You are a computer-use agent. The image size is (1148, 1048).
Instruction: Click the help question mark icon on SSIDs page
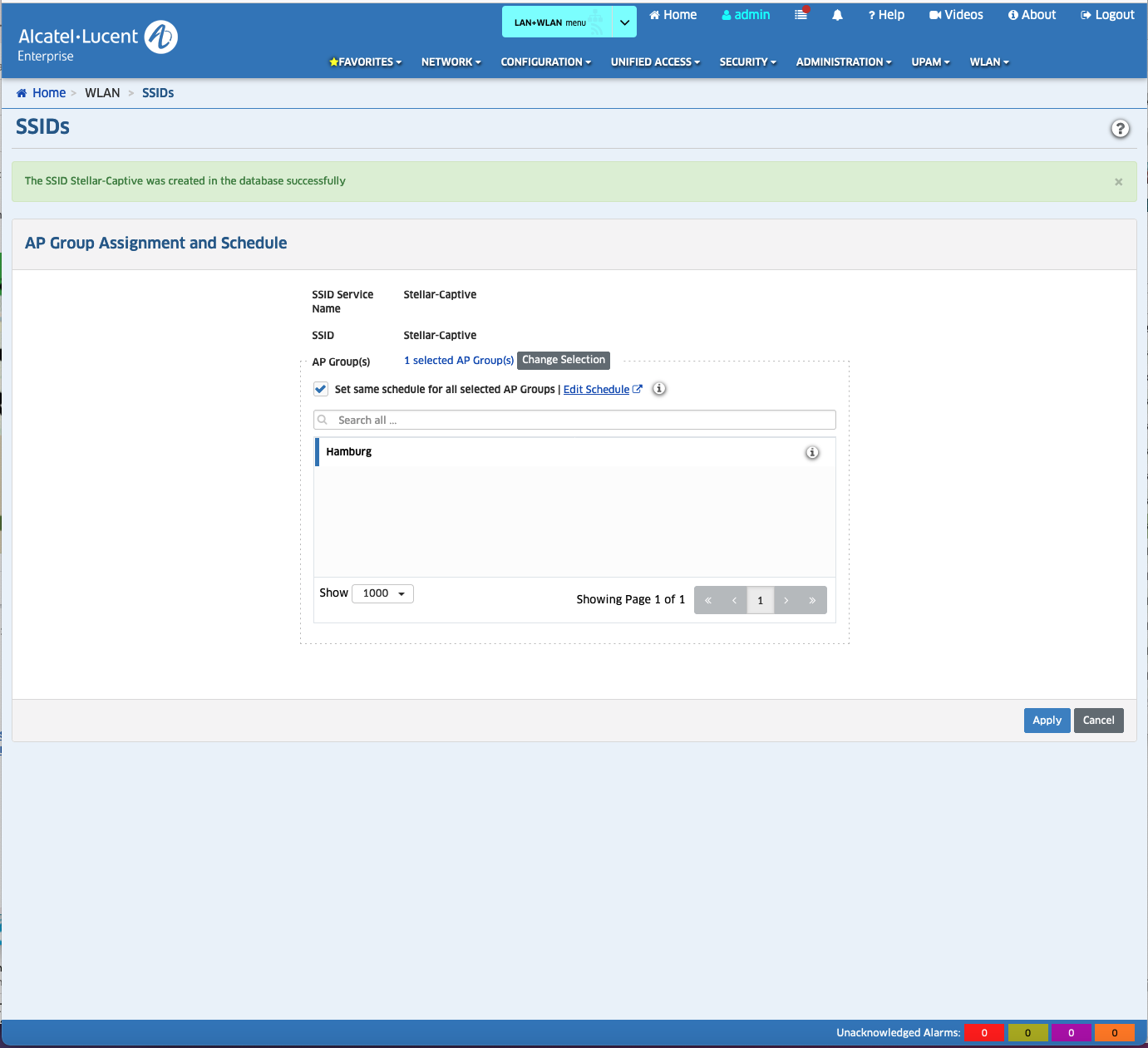coord(1120,129)
